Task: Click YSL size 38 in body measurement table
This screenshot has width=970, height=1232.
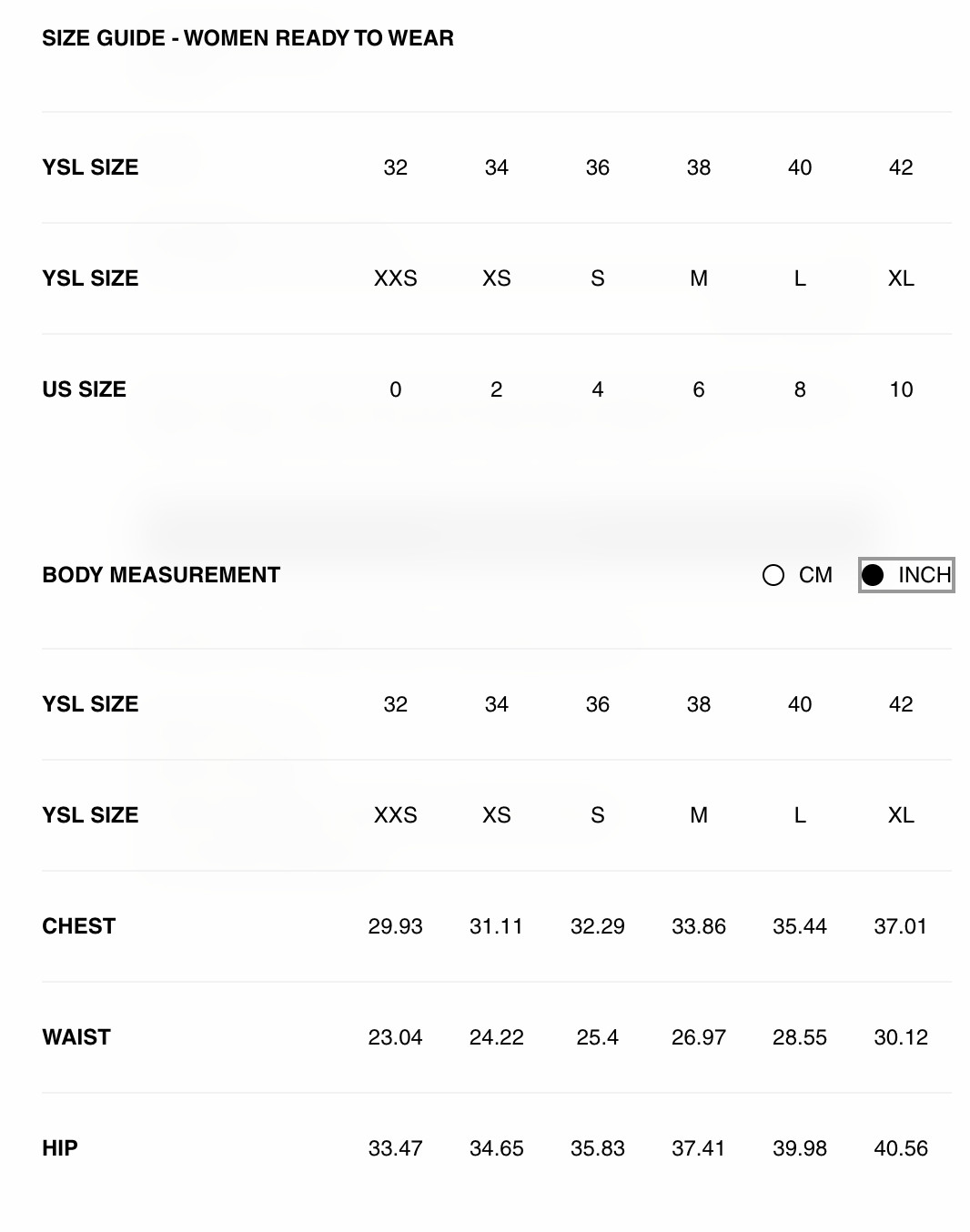Action: point(699,704)
